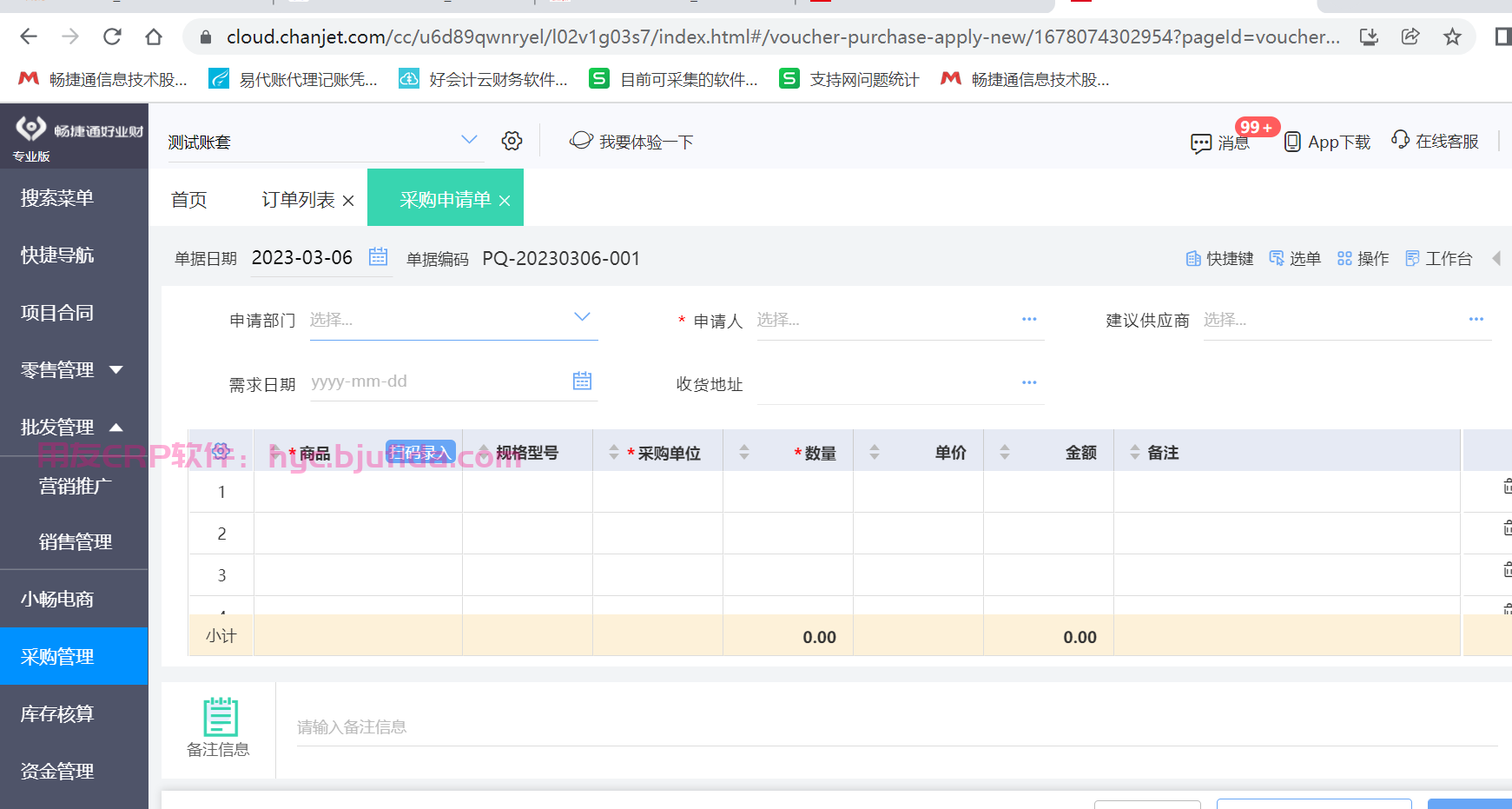
Task: Open the 需求日期 calendar picker
Action: point(582,381)
